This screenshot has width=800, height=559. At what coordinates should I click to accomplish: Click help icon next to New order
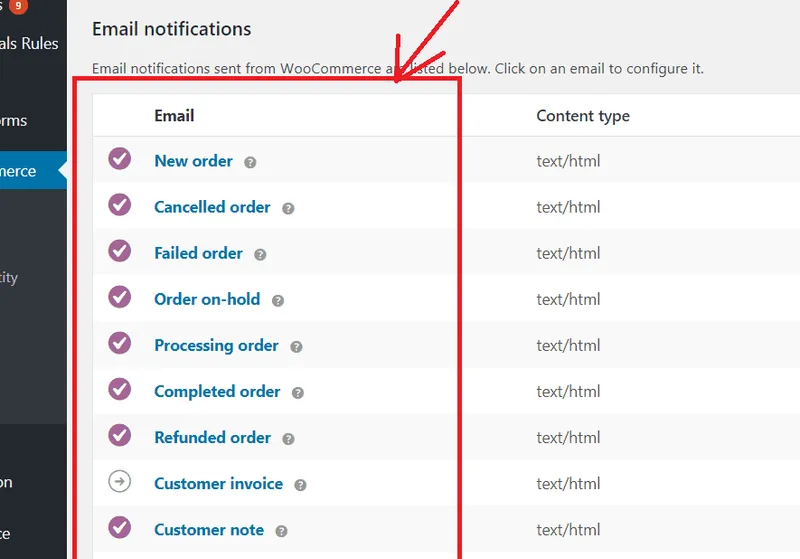click(x=250, y=162)
